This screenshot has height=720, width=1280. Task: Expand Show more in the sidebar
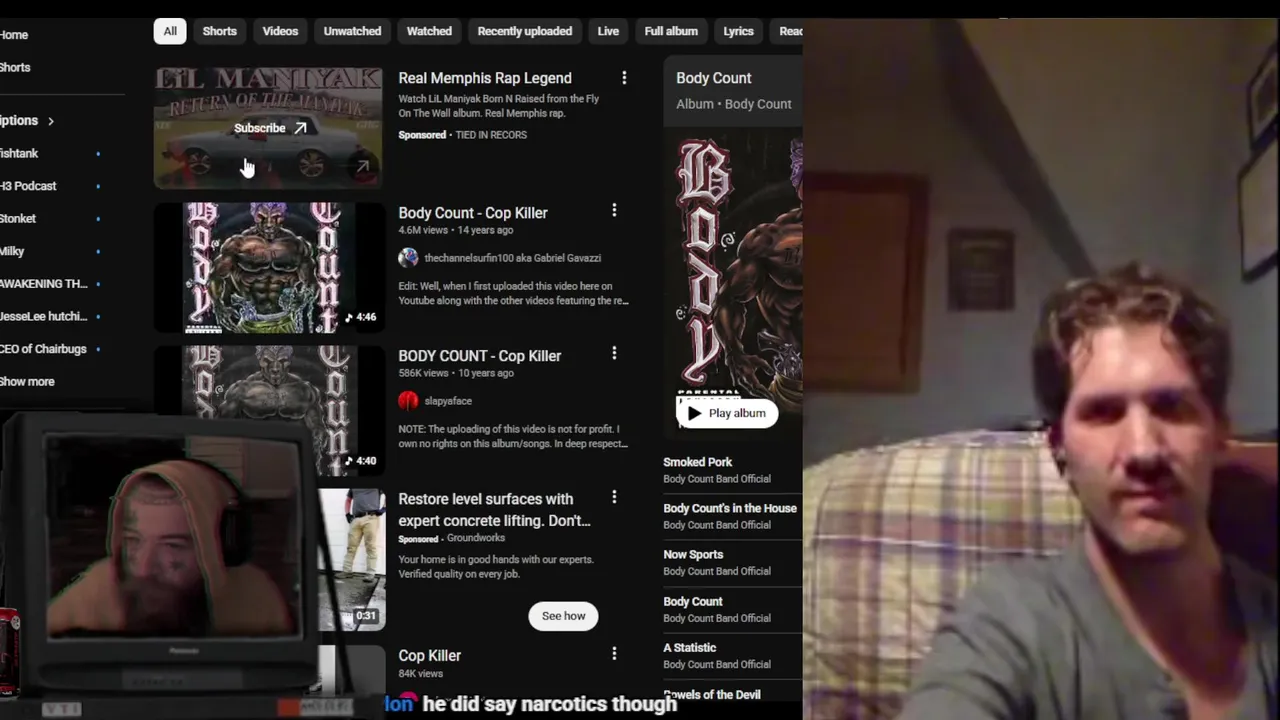[x=27, y=381]
